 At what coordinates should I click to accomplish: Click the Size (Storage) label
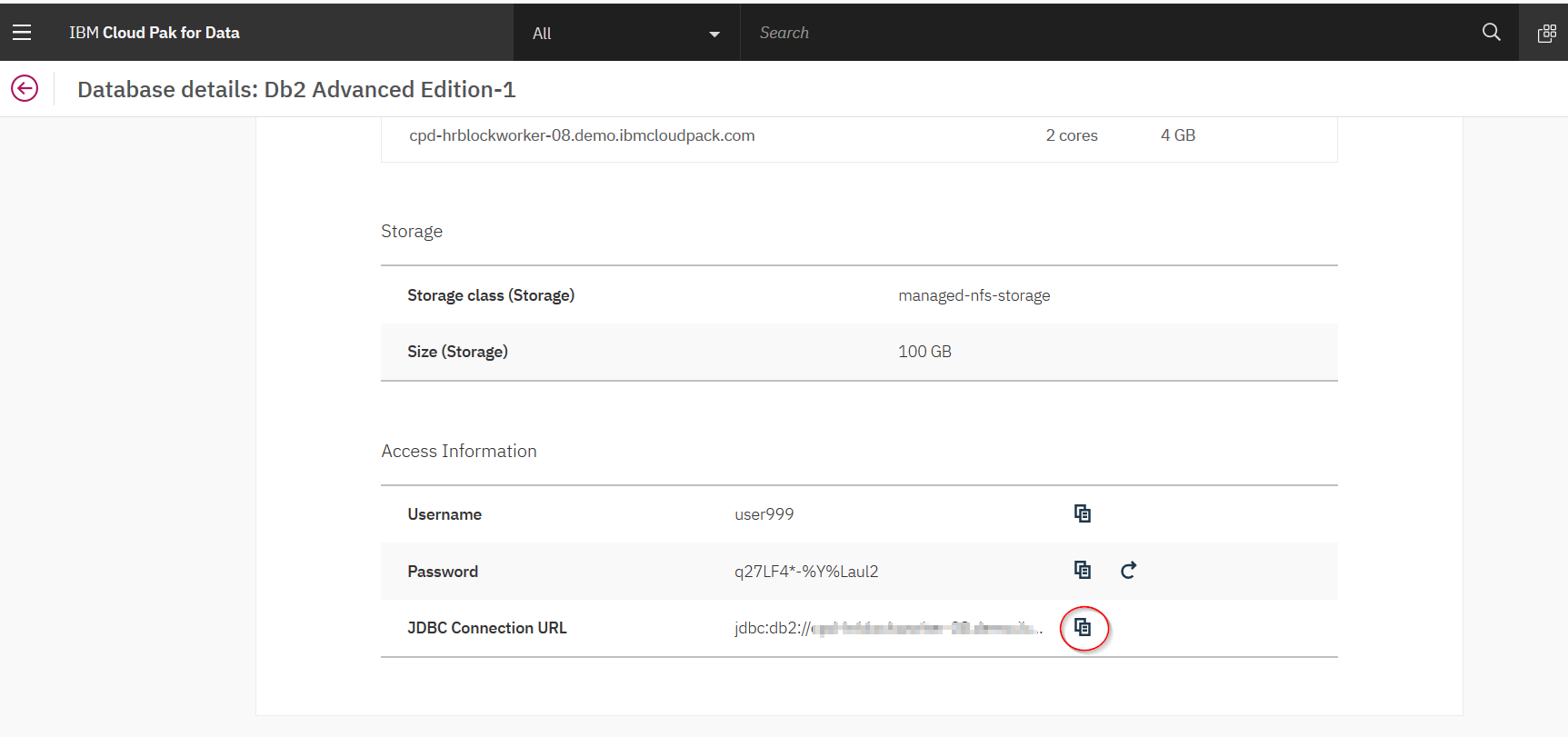click(457, 352)
